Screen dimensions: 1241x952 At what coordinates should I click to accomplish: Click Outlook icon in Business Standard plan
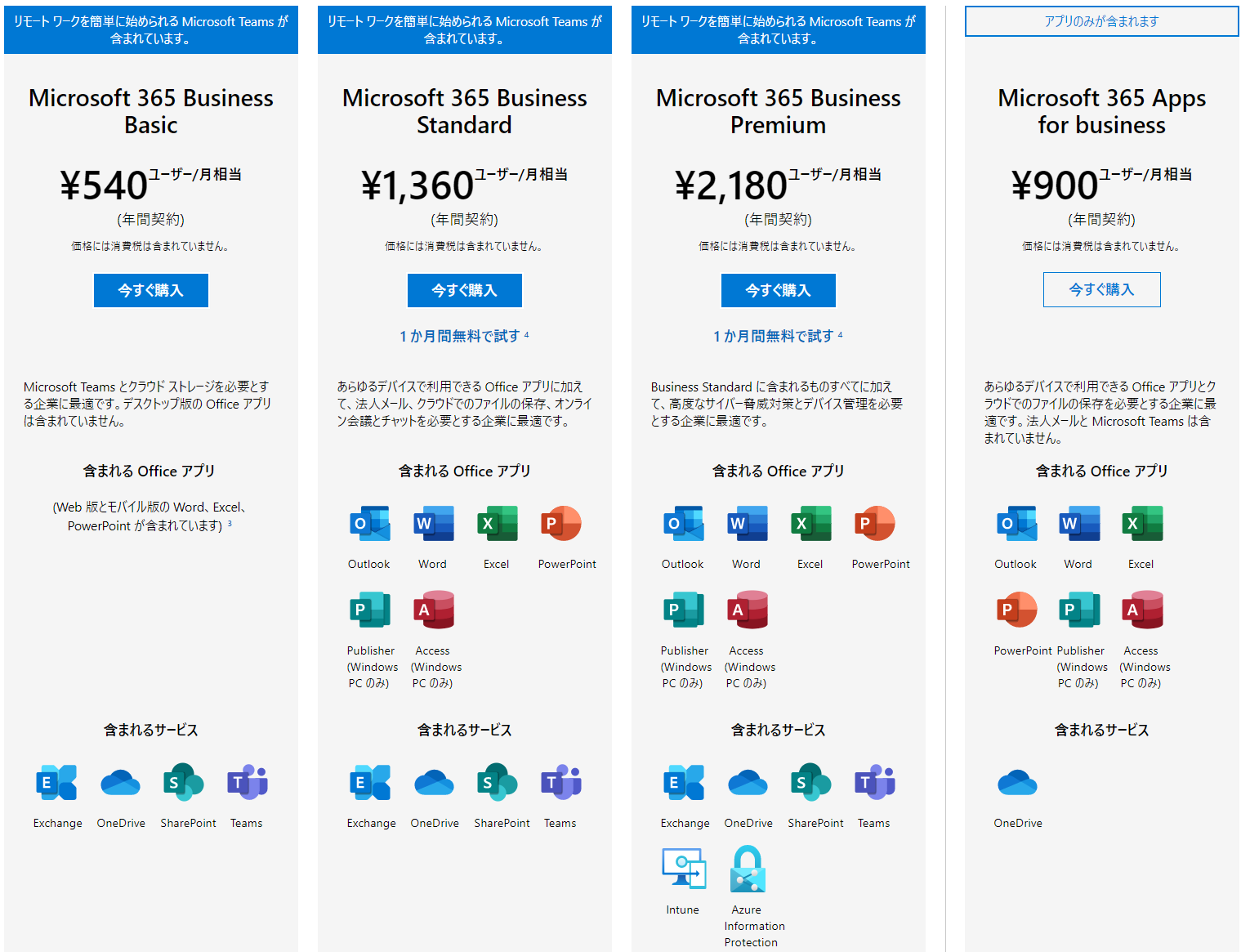[x=369, y=524]
